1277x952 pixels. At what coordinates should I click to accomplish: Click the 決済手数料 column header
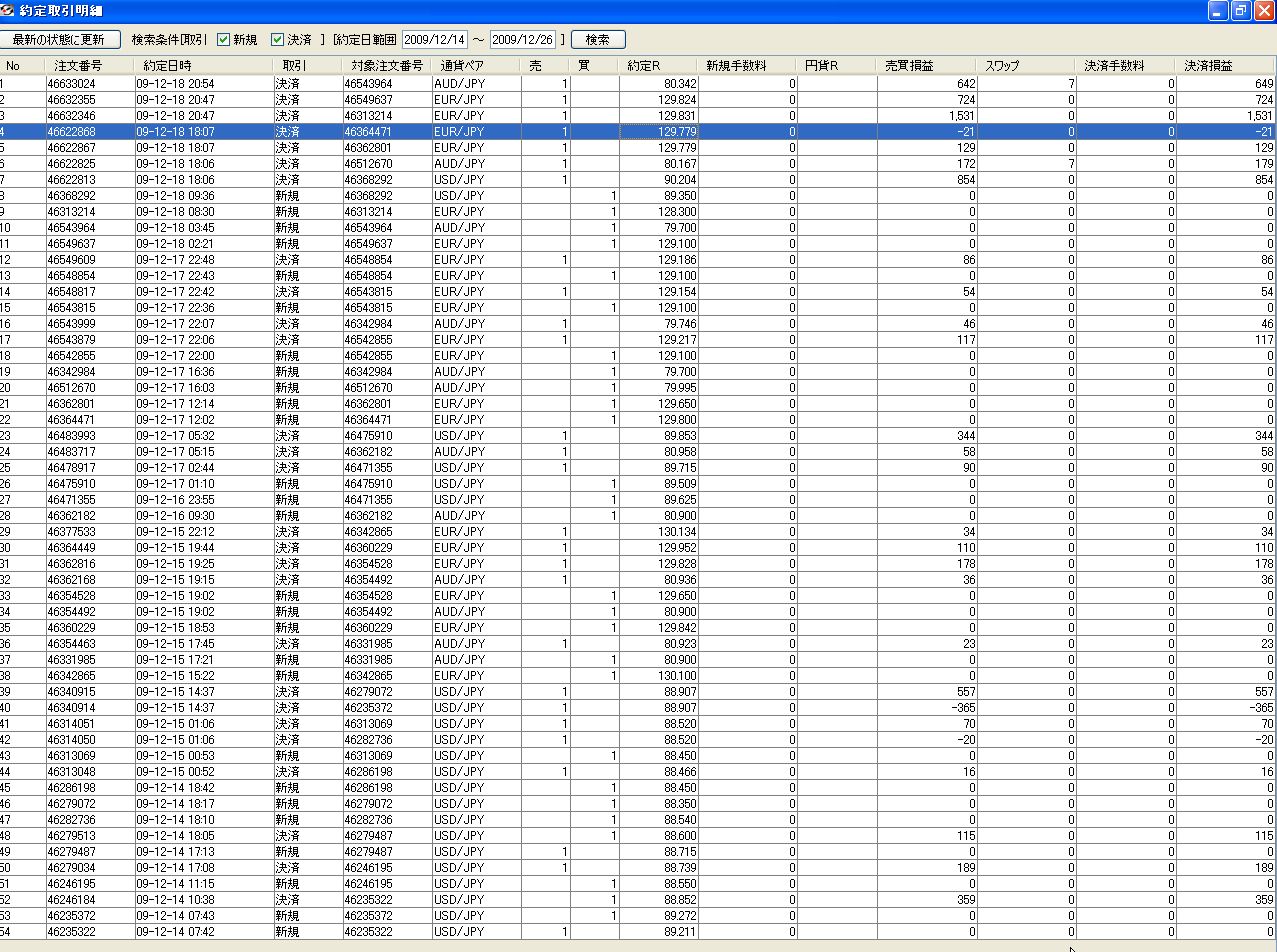(1126, 66)
